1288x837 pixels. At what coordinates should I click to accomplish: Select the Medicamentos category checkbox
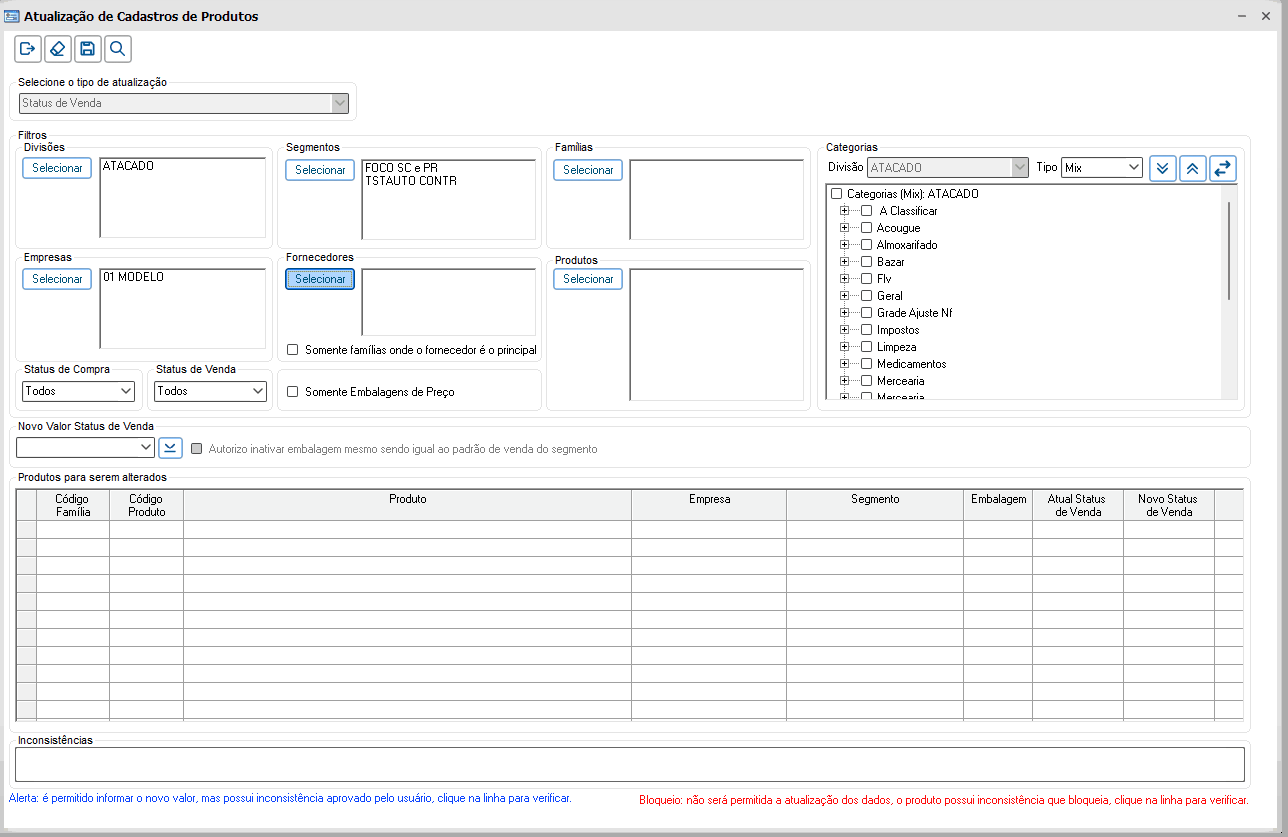(867, 364)
